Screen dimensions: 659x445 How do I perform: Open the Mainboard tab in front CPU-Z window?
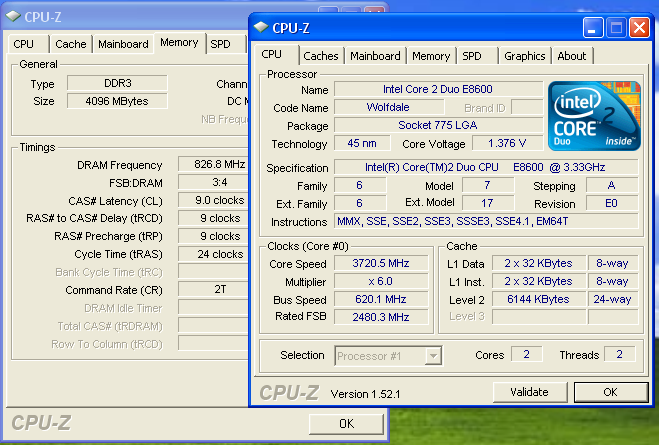(375, 56)
